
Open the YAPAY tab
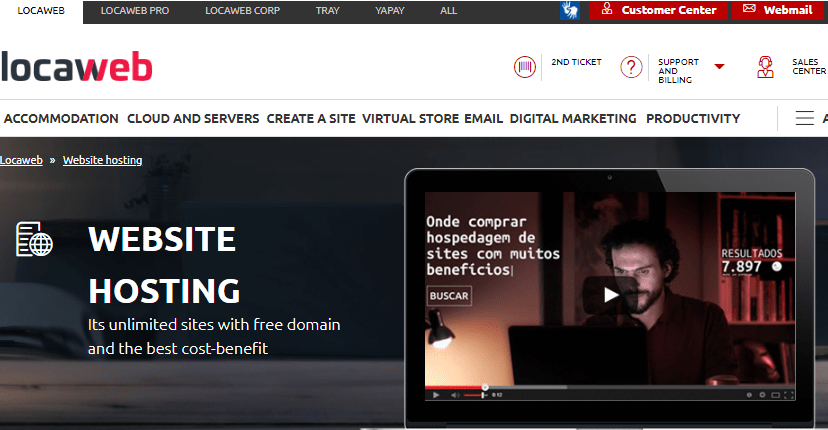[x=390, y=11]
